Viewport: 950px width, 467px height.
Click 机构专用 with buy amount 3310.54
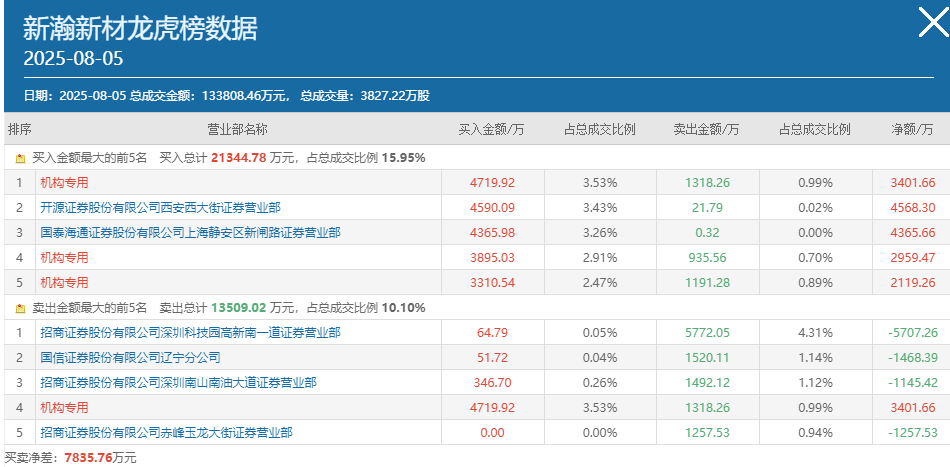(64, 282)
